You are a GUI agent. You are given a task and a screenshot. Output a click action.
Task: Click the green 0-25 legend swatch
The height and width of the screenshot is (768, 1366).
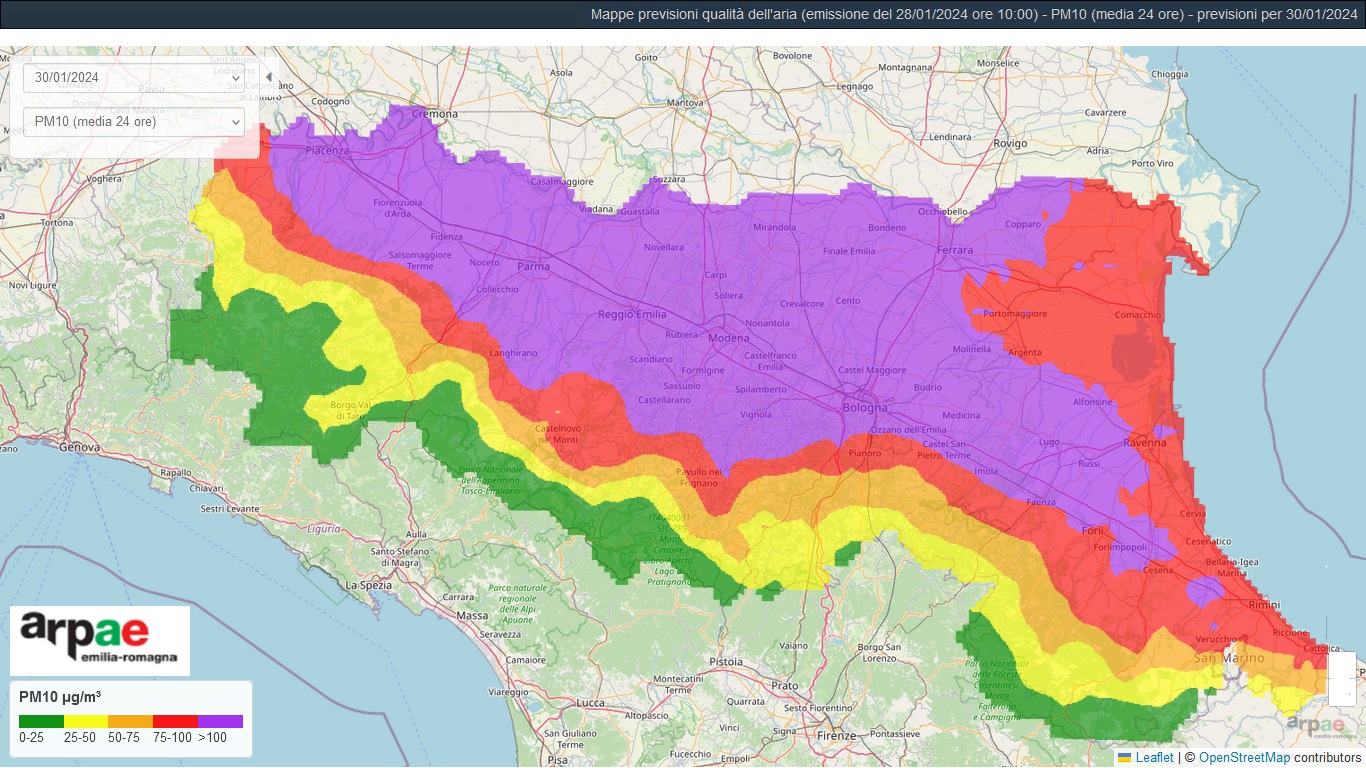pos(41,721)
